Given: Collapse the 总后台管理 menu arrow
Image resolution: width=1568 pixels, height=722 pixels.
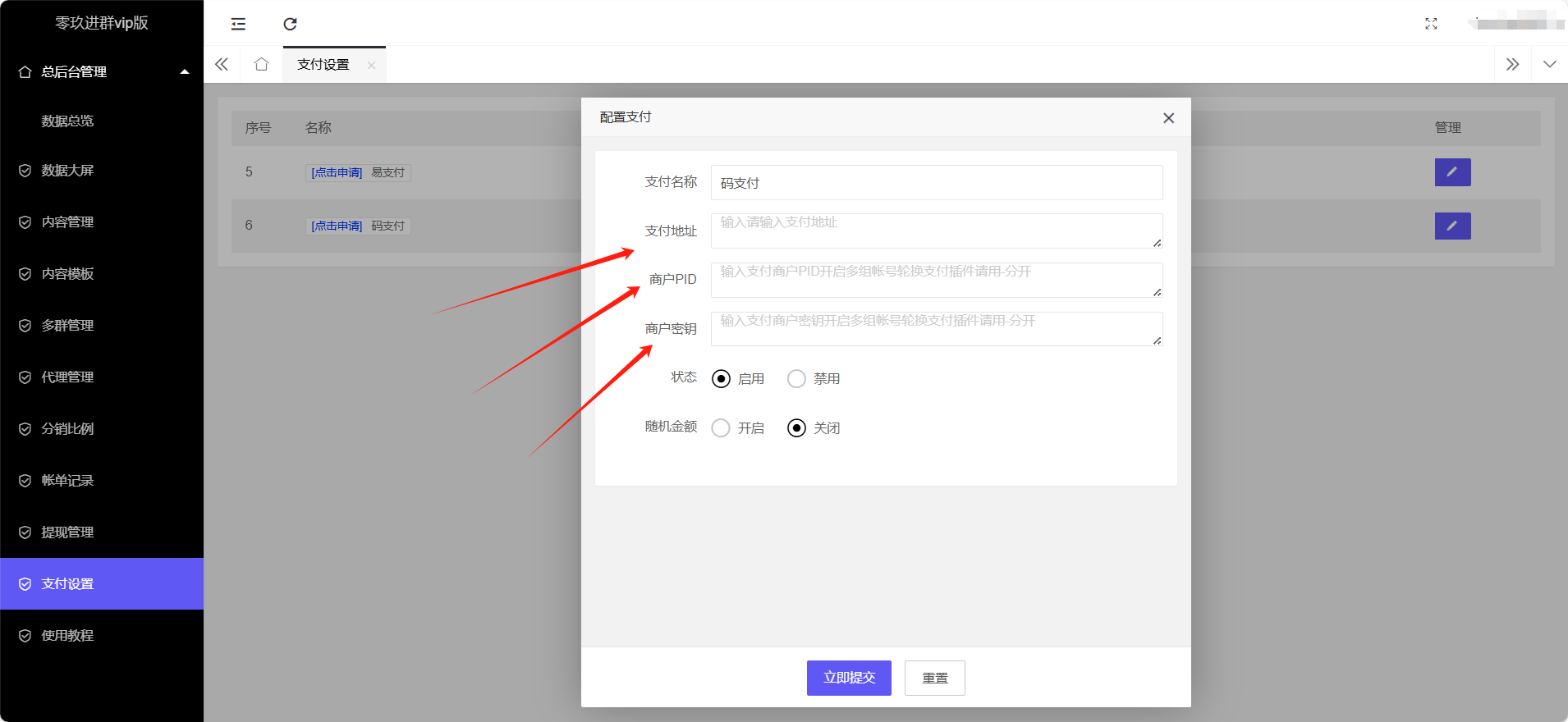Looking at the screenshot, I should [x=185, y=71].
